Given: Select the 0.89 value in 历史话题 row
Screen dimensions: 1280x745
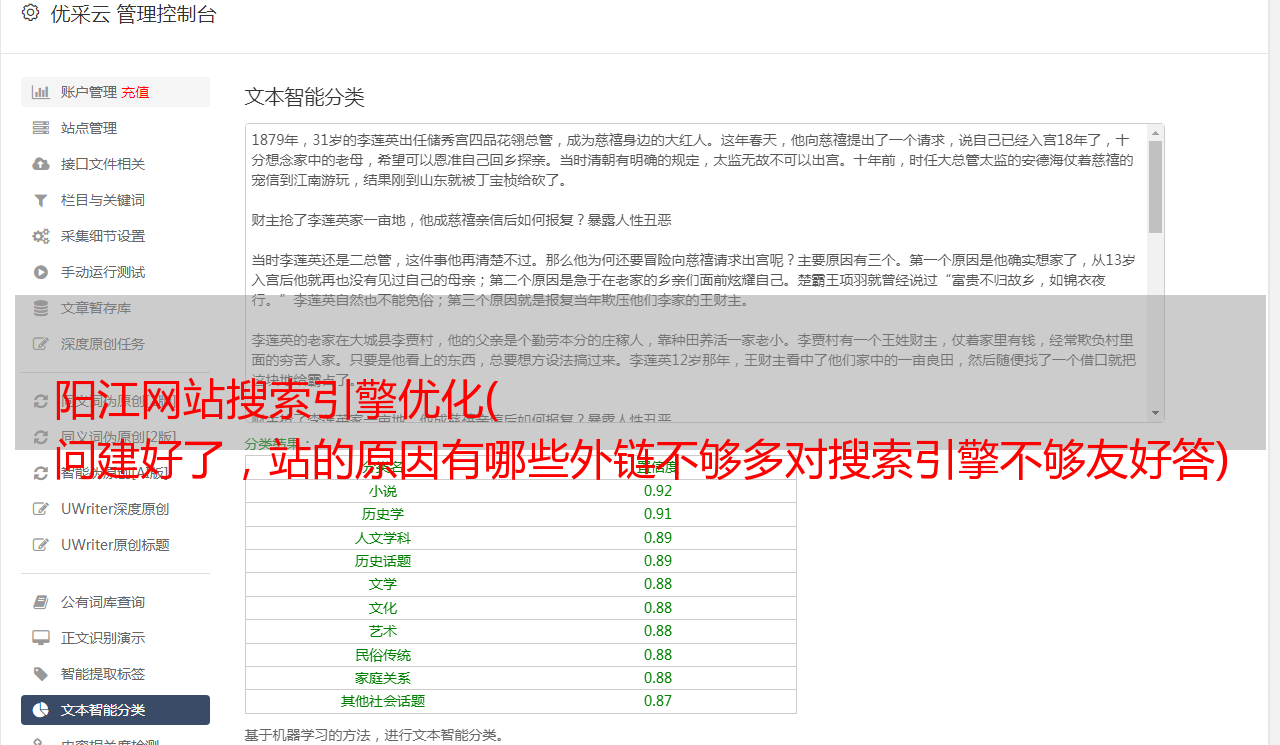Looking at the screenshot, I should point(658,561).
